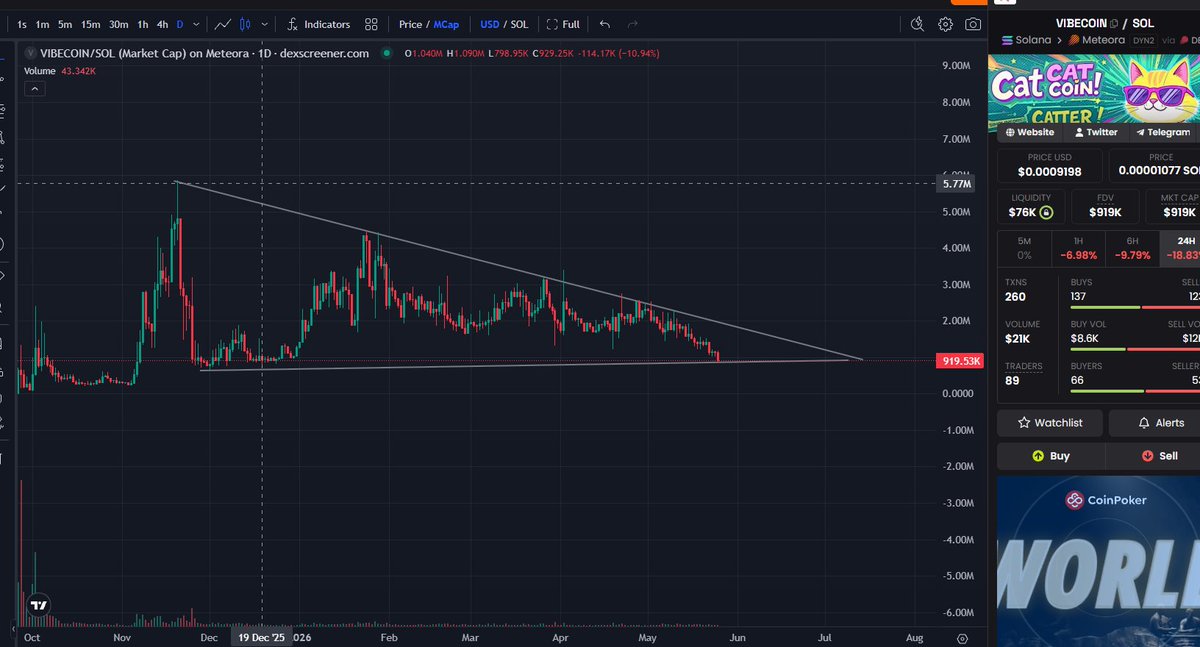Take a chart snapshot with camera icon
The height and width of the screenshot is (647, 1200).
point(973,24)
